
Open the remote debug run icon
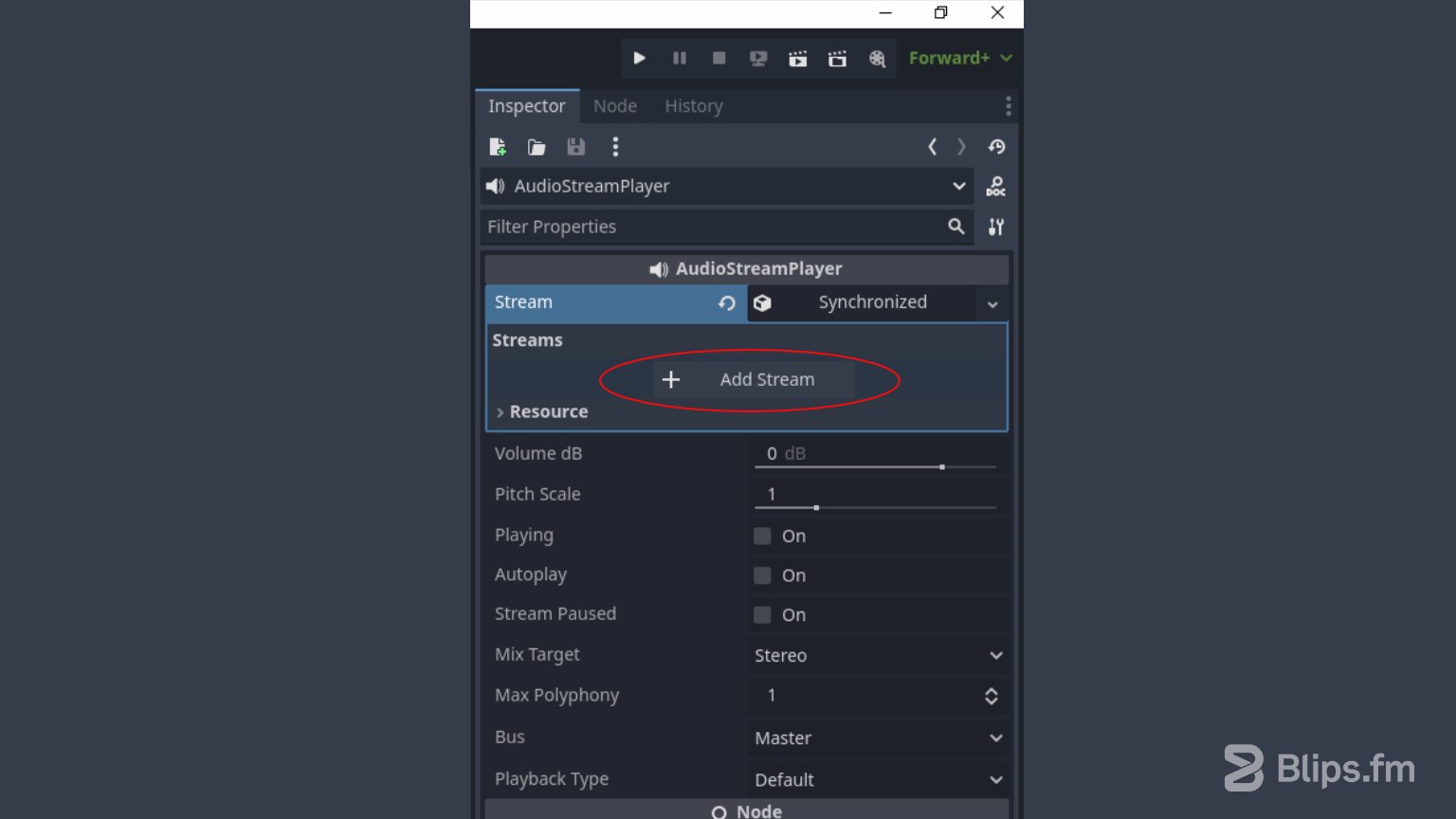tap(758, 58)
